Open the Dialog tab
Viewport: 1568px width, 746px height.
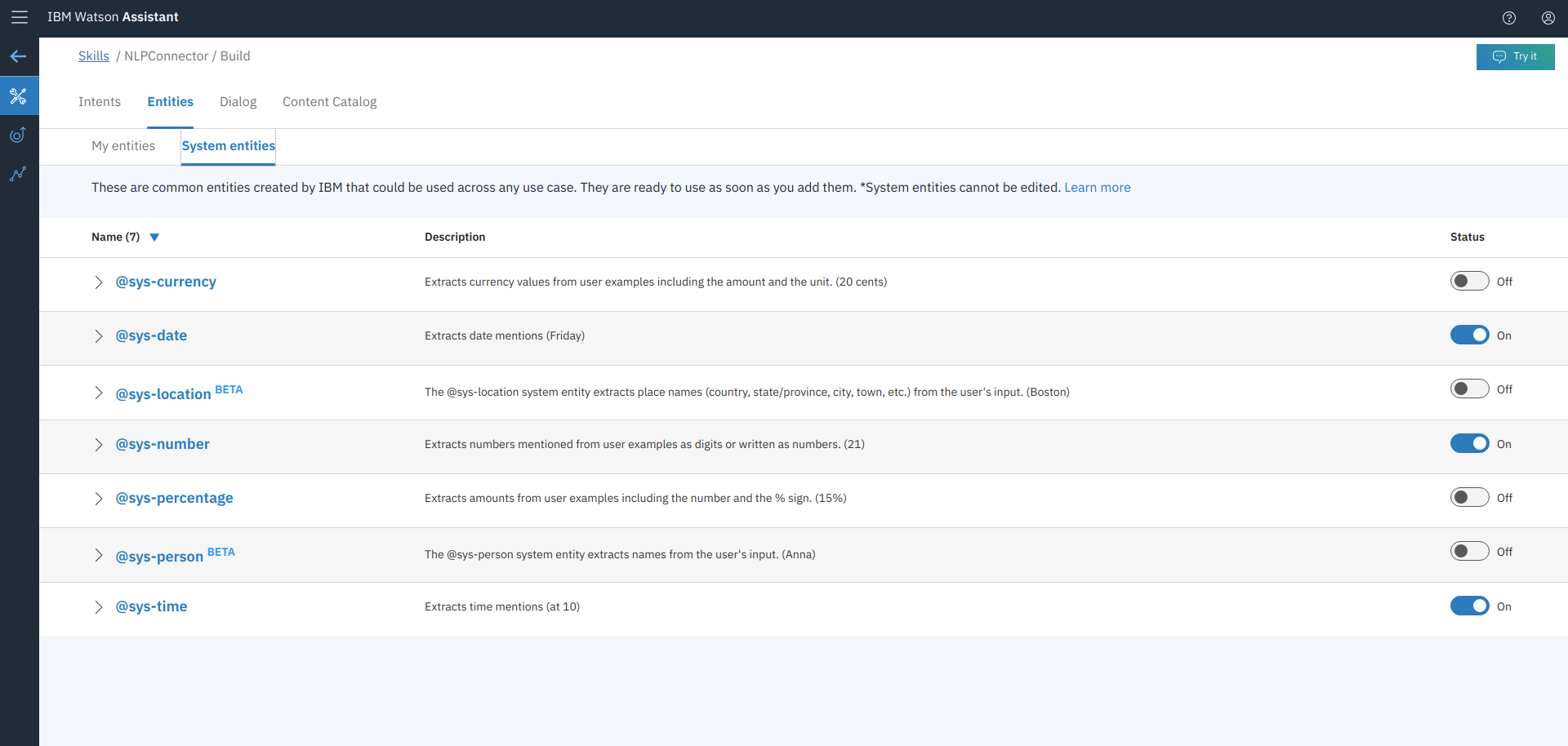pyautogui.click(x=238, y=102)
